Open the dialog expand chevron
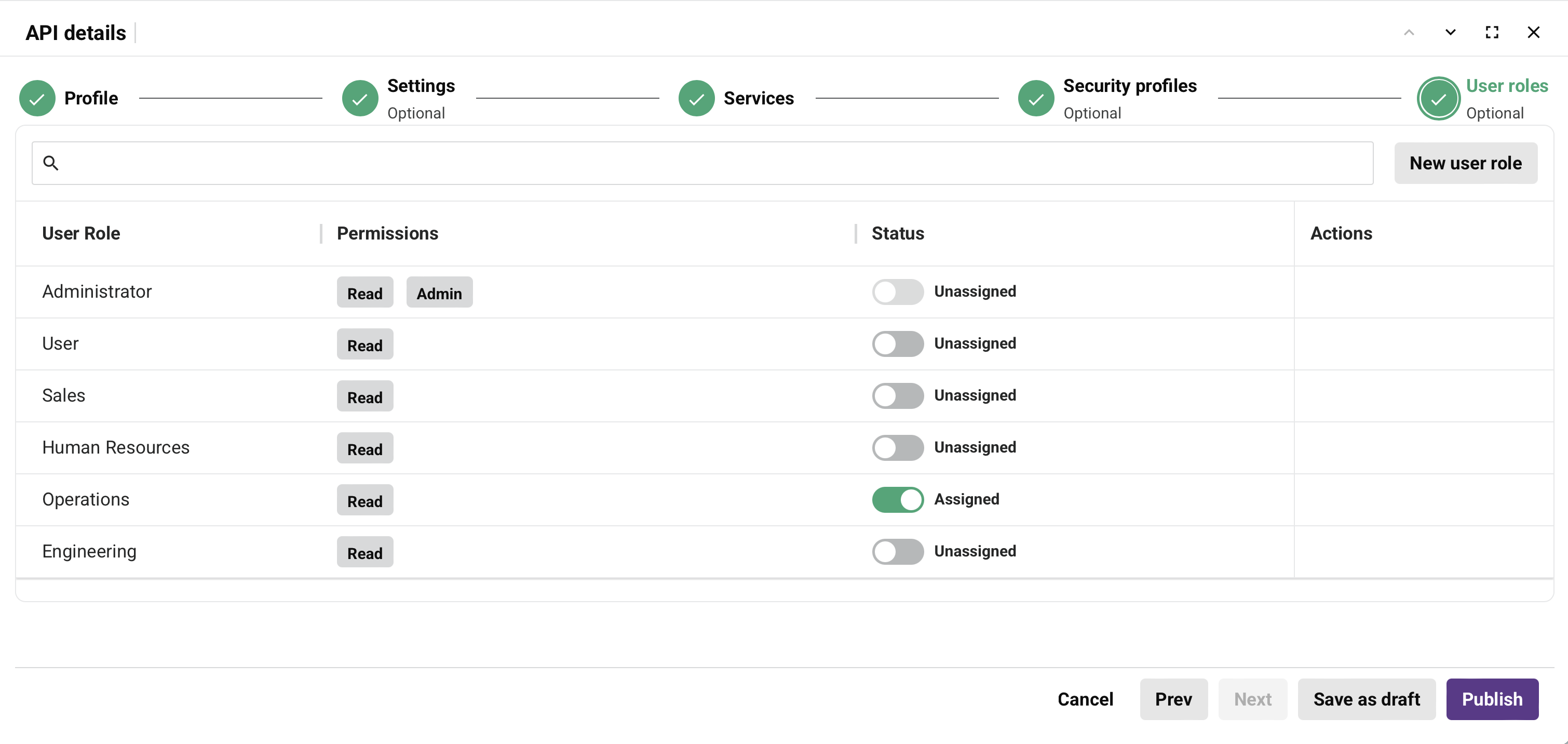 [x=1451, y=32]
